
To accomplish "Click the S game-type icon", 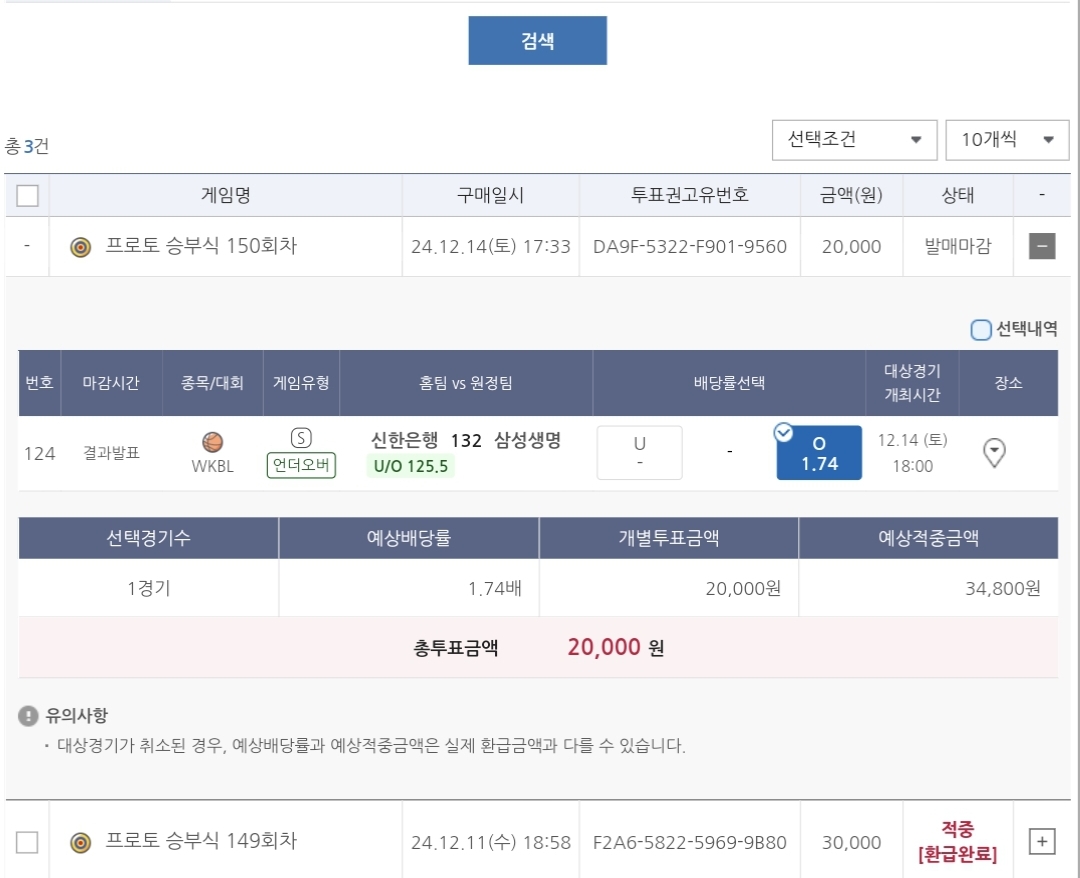I will (301, 438).
